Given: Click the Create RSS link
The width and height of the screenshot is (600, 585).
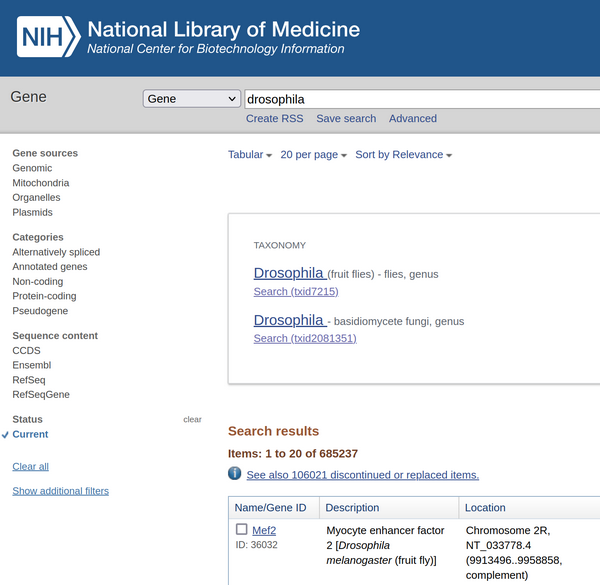Looking at the screenshot, I should point(274,119).
